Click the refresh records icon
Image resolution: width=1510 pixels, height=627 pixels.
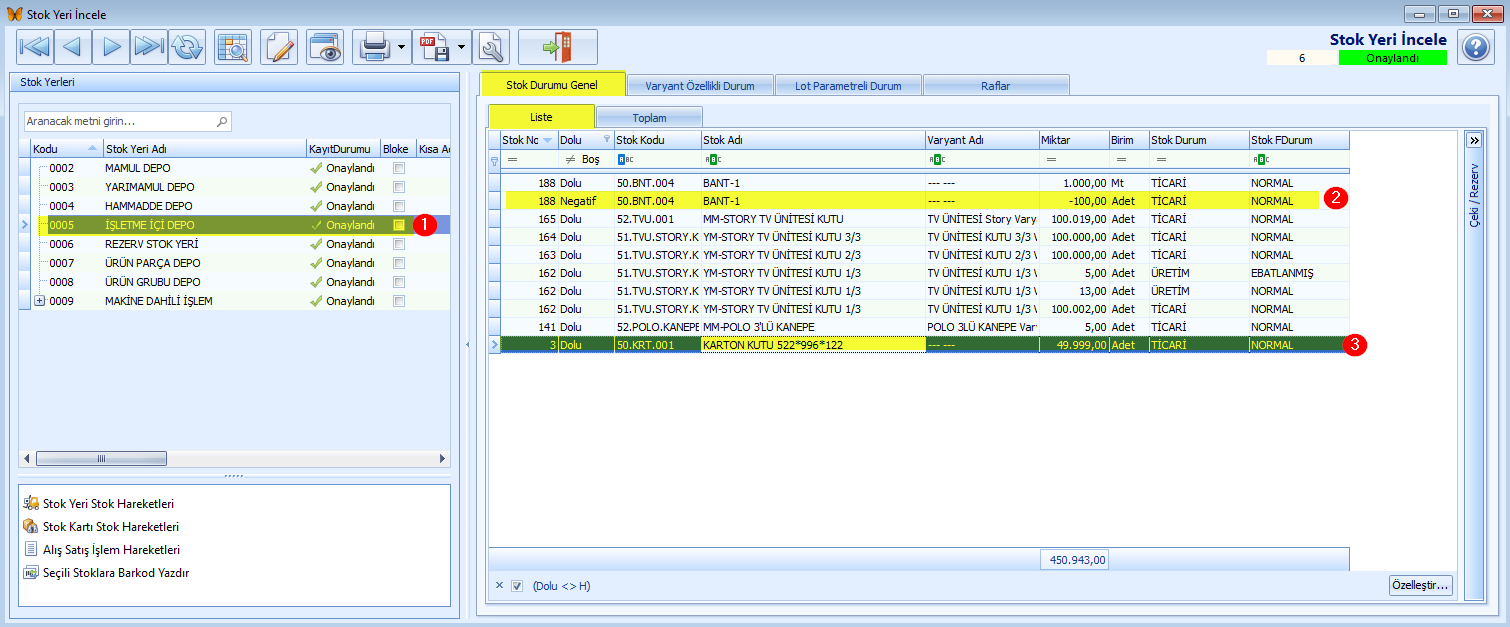[x=187, y=47]
